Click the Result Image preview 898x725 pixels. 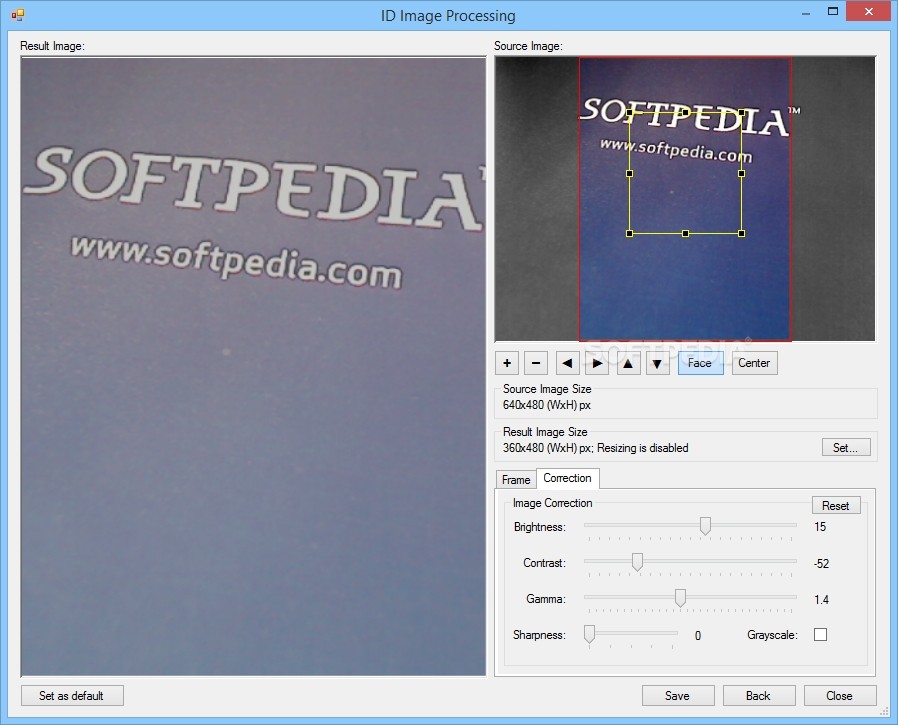[x=253, y=367]
